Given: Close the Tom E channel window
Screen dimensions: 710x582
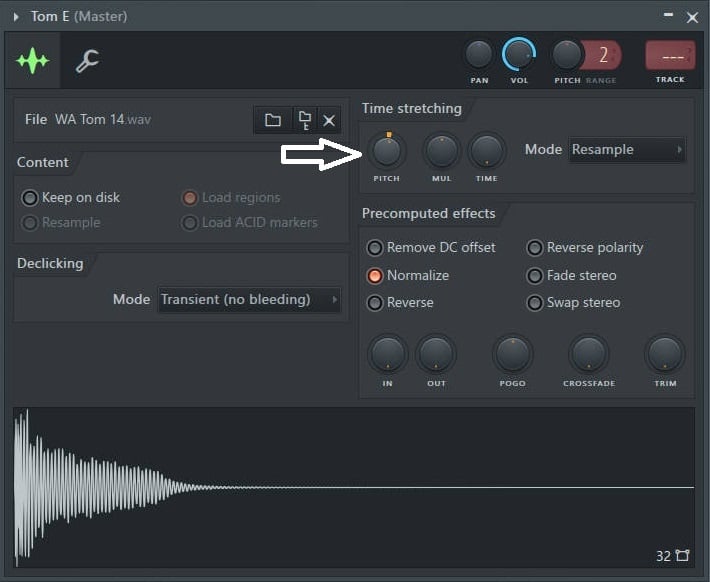Looking at the screenshot, I should [x=692, y=18].
